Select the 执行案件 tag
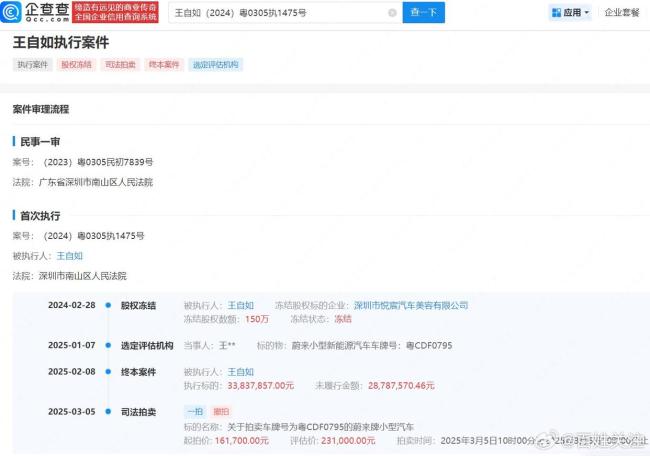The height and width of the screenshot is (456, 650). point(33,65)
